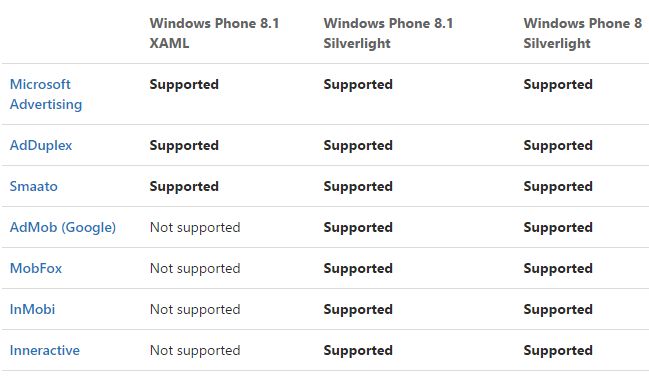Select Smaato's Windows Phone 8 Silverlight Supported cell

tap(558, 186)
